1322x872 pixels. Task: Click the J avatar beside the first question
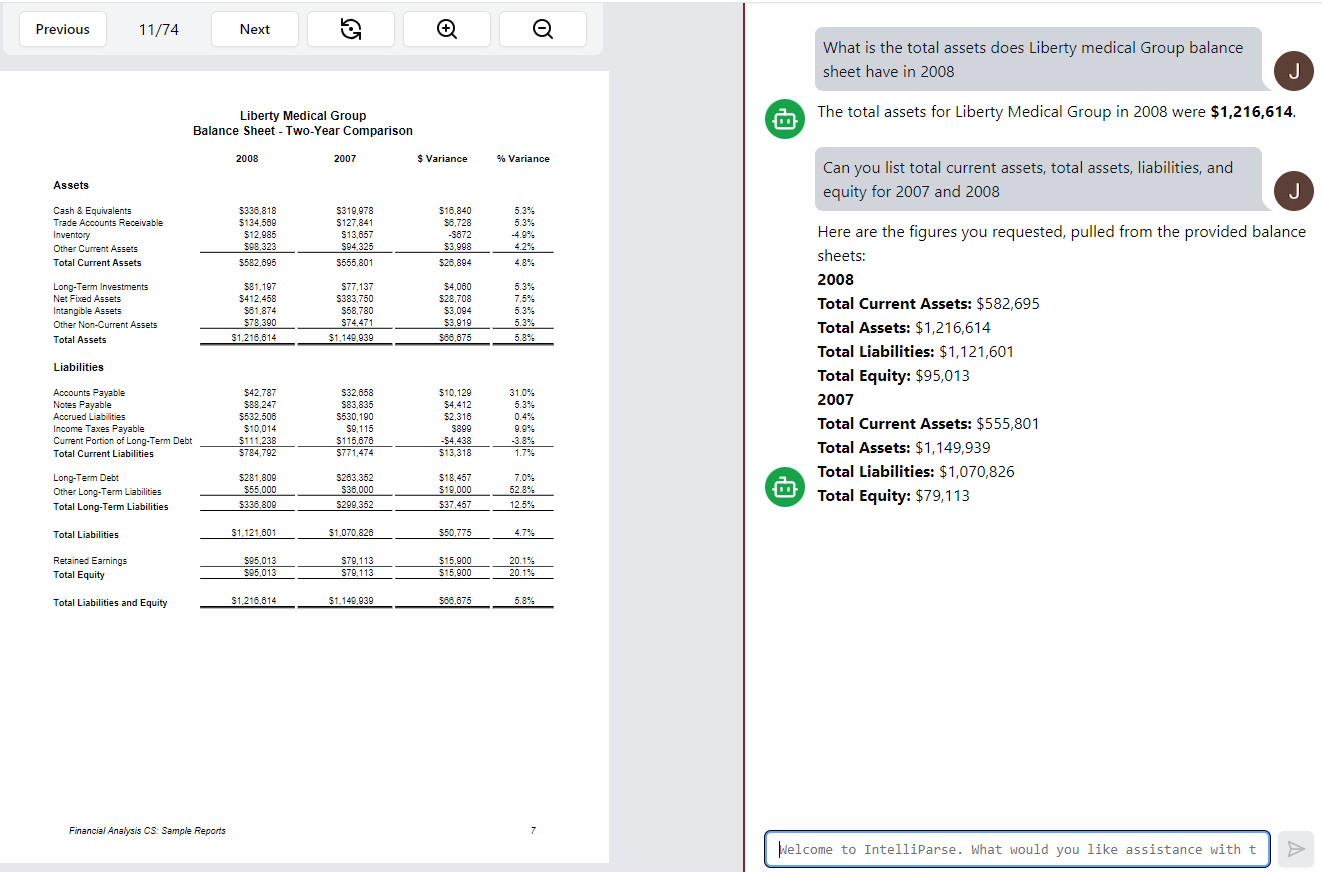pos(1295,70)
